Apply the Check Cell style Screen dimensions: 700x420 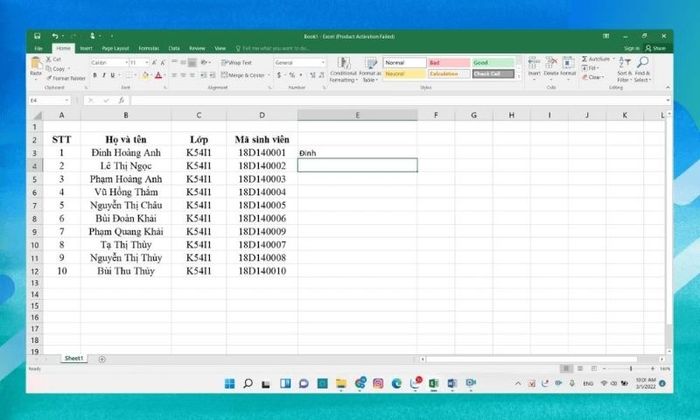coord(493,74)
